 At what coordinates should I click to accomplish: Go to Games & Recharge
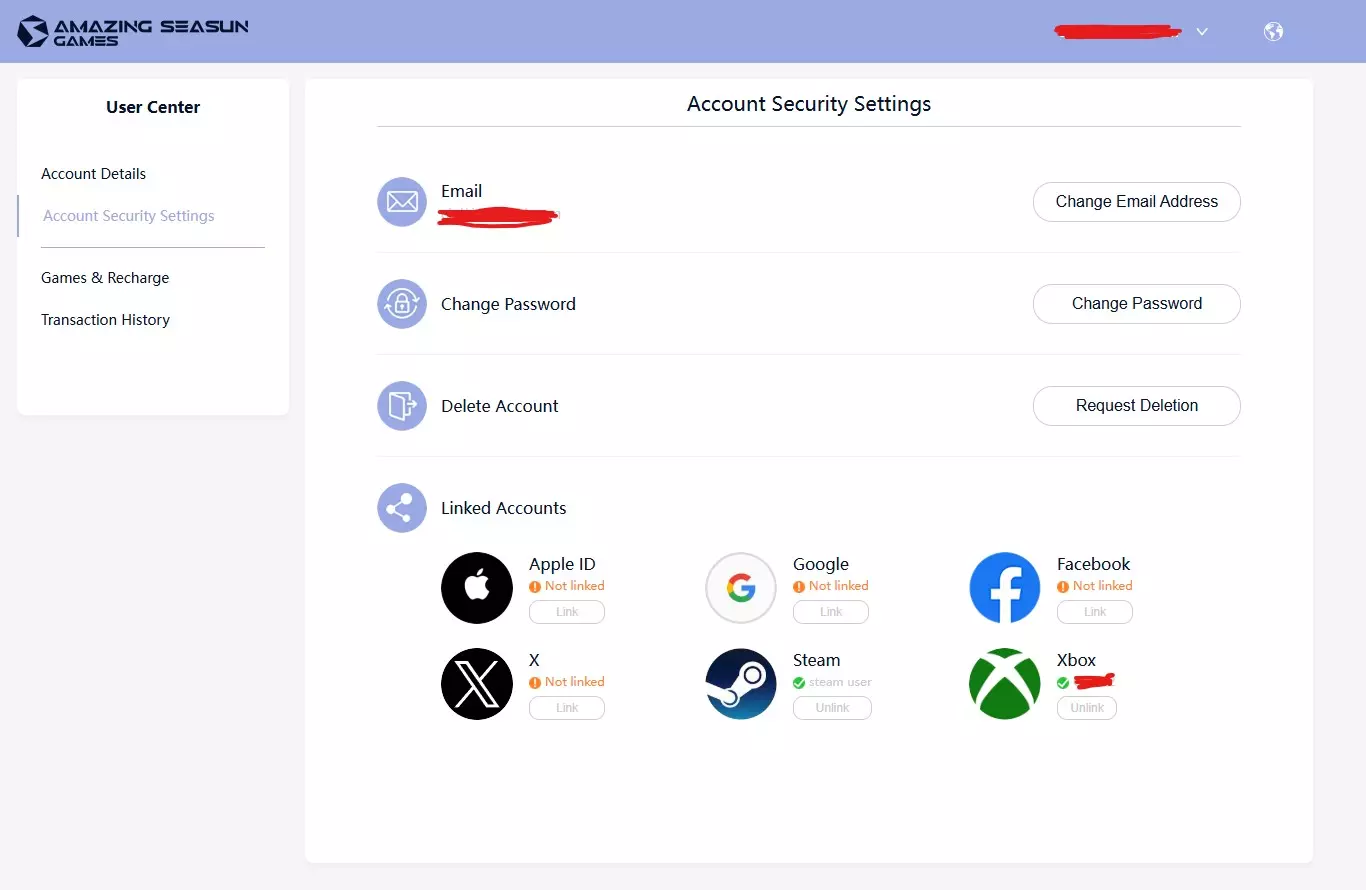[x=105, y=278]
